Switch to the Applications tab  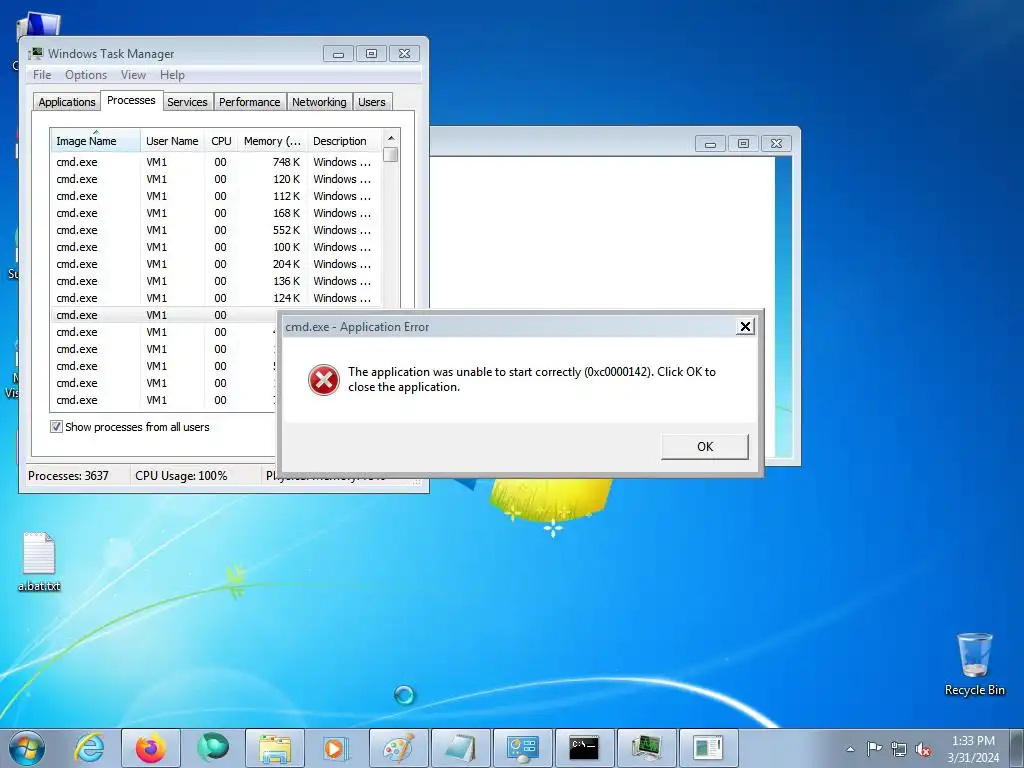pos(67,102)
